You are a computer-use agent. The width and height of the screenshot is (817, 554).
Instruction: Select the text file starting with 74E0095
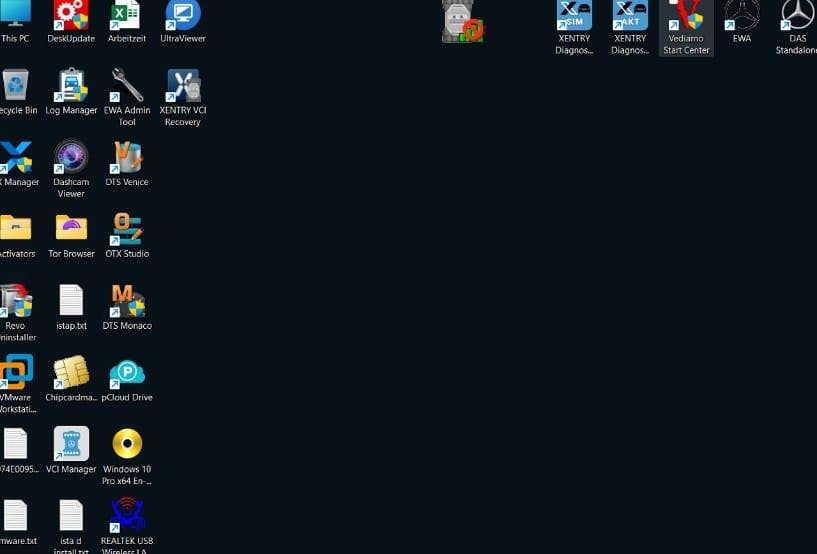point(17,451)
